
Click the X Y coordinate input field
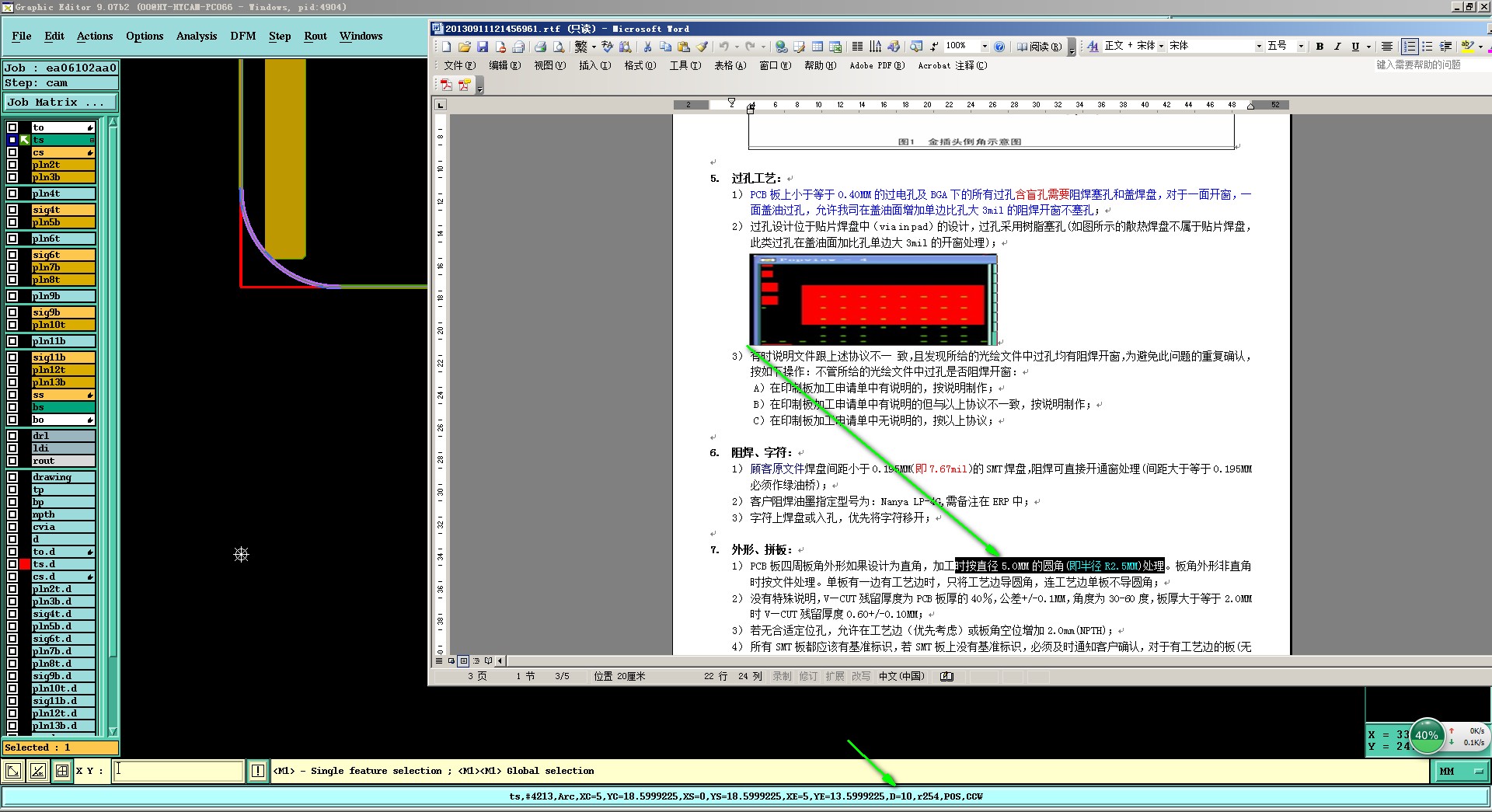(179, 771)
